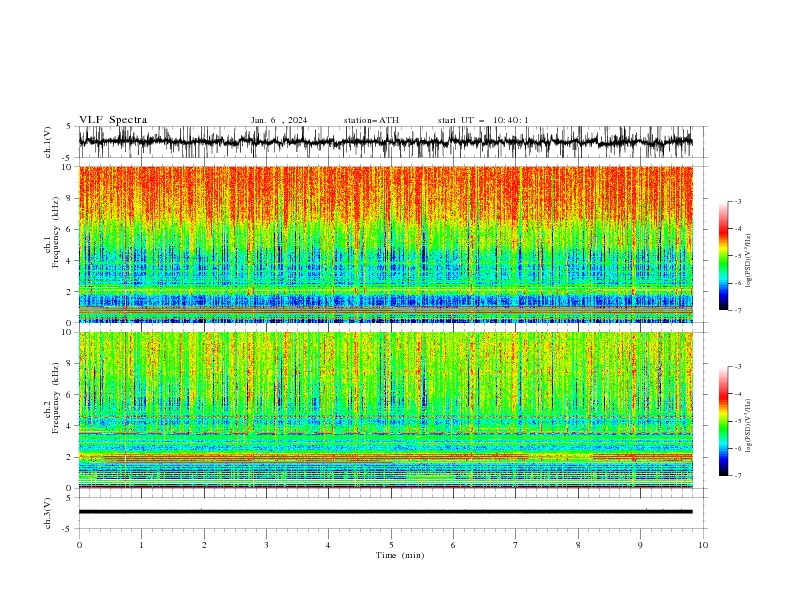The width and height of the screenshot is (792, 612).
Task: Click the ch.3 flat voltage trace
Action: [386, 512]
